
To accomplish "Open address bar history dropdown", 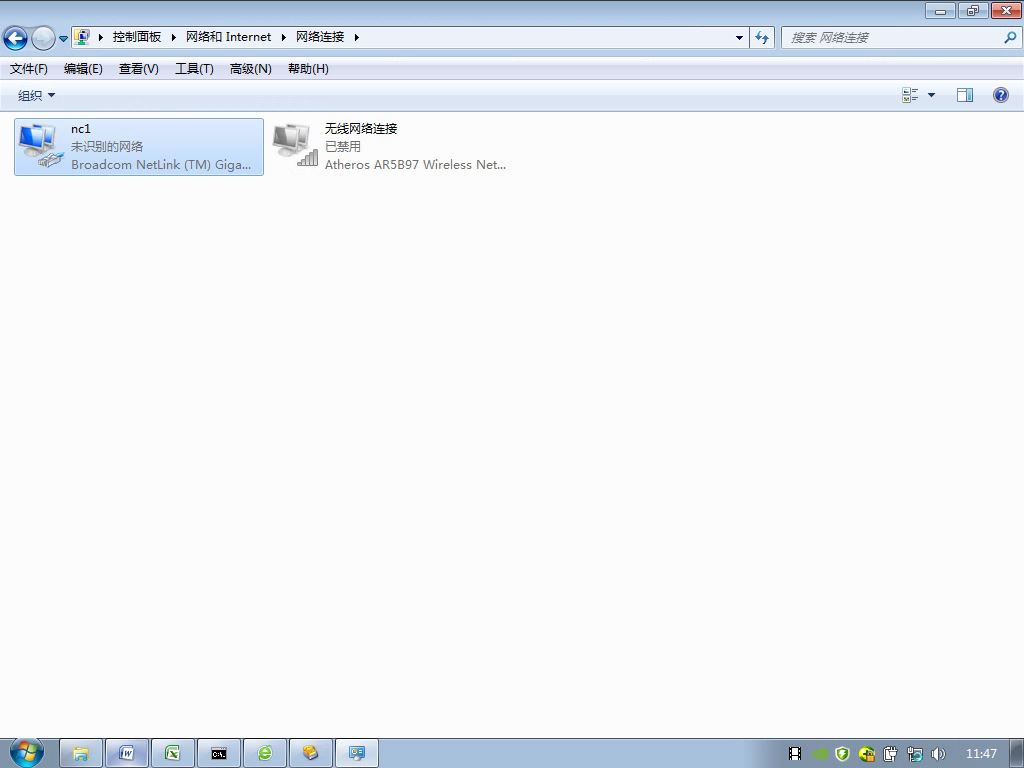I will click(x=739, y=38).
